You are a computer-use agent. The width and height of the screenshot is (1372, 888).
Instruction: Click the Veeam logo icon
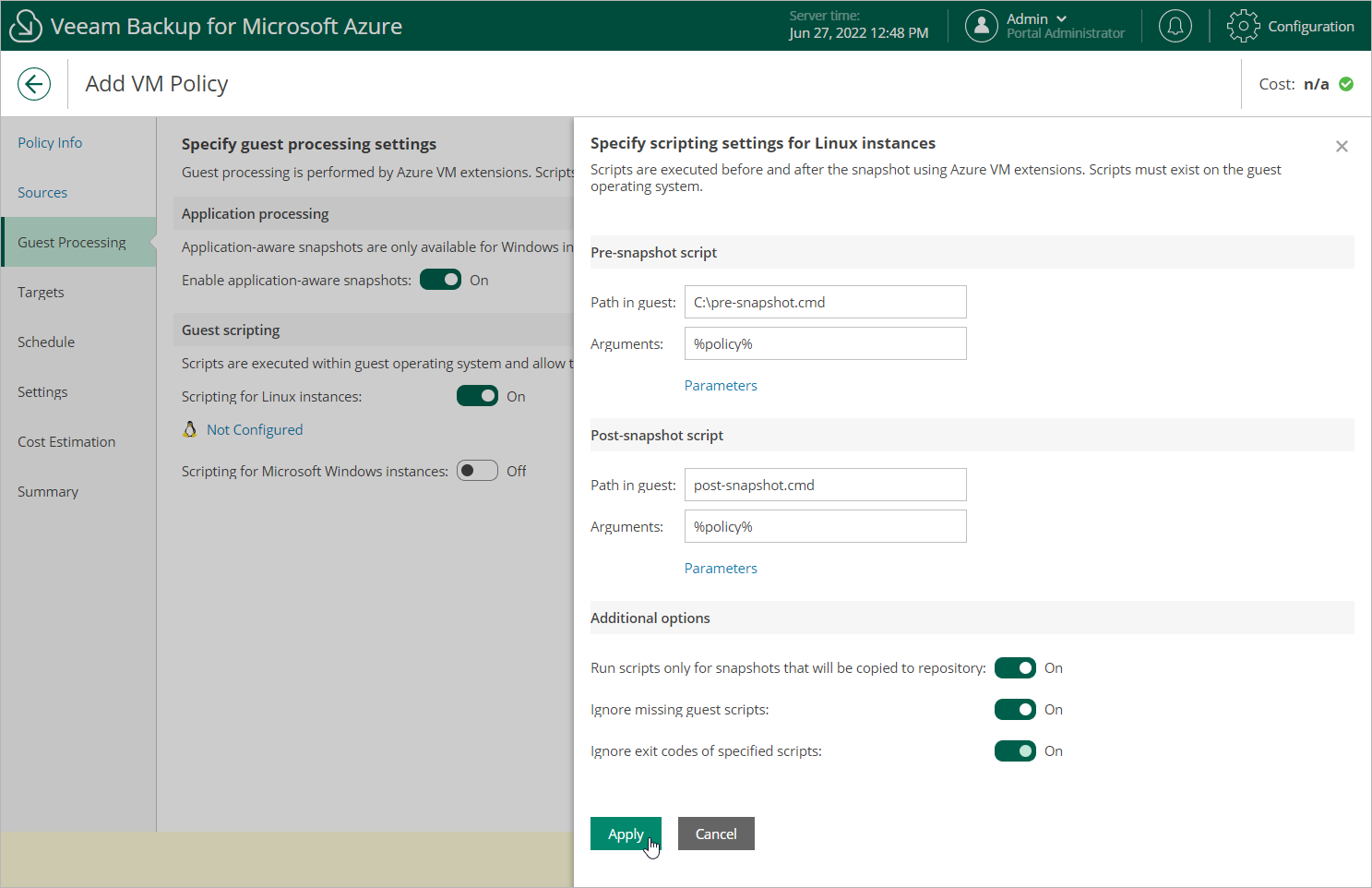(25, 26)
